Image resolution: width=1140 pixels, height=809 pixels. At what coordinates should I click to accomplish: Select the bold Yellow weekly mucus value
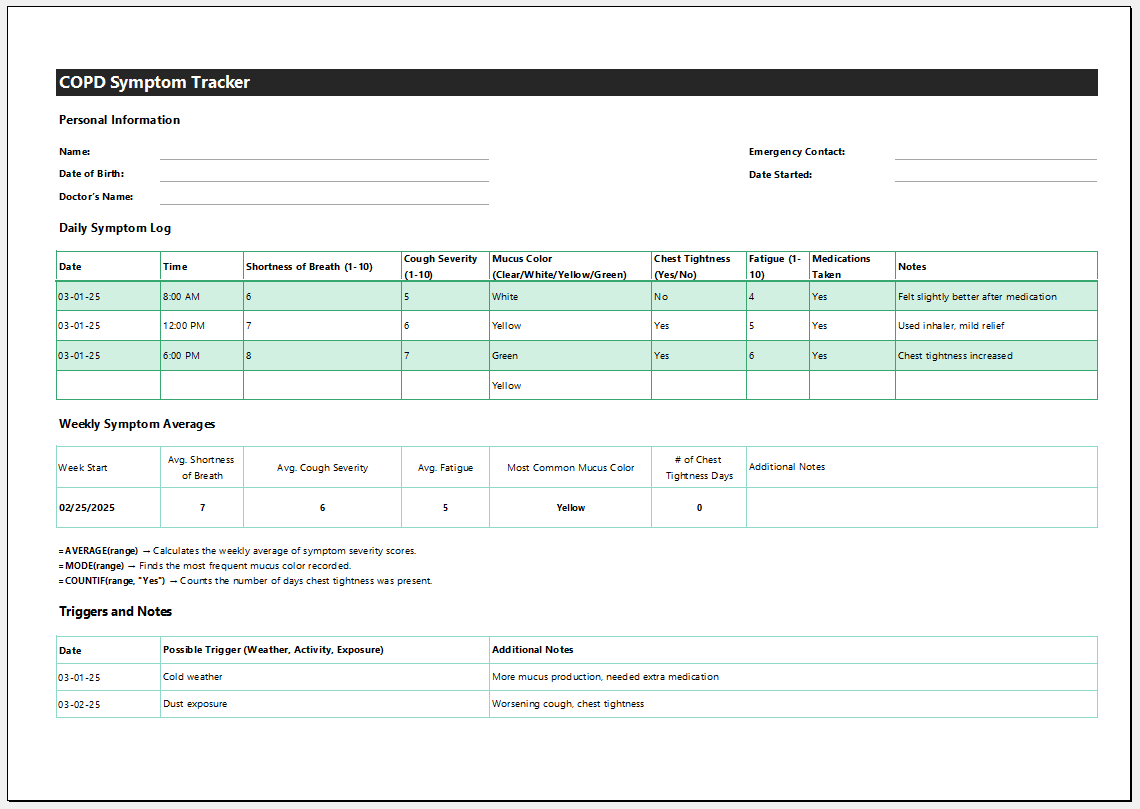click(x=571, y=507)
